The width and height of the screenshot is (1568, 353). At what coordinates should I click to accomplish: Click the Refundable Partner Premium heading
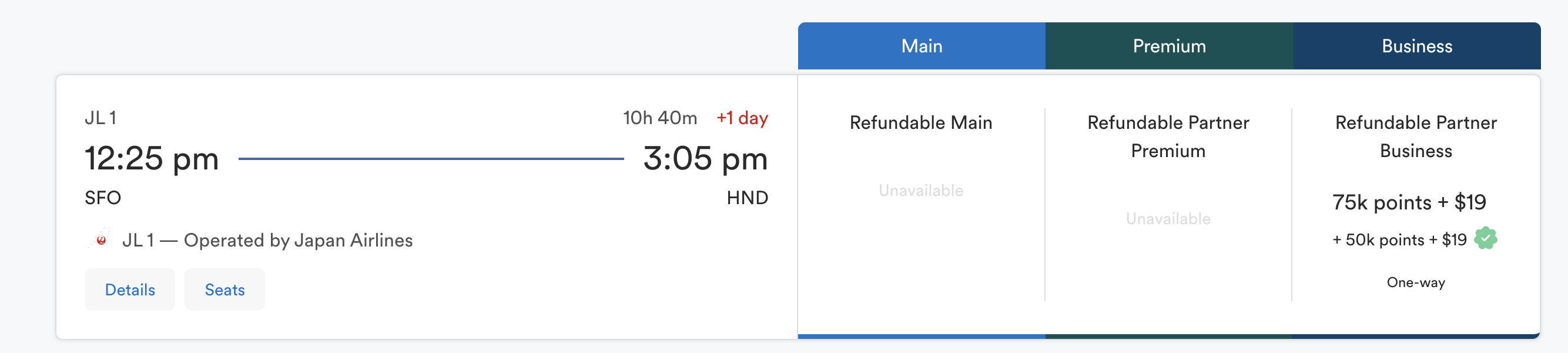1167,136
